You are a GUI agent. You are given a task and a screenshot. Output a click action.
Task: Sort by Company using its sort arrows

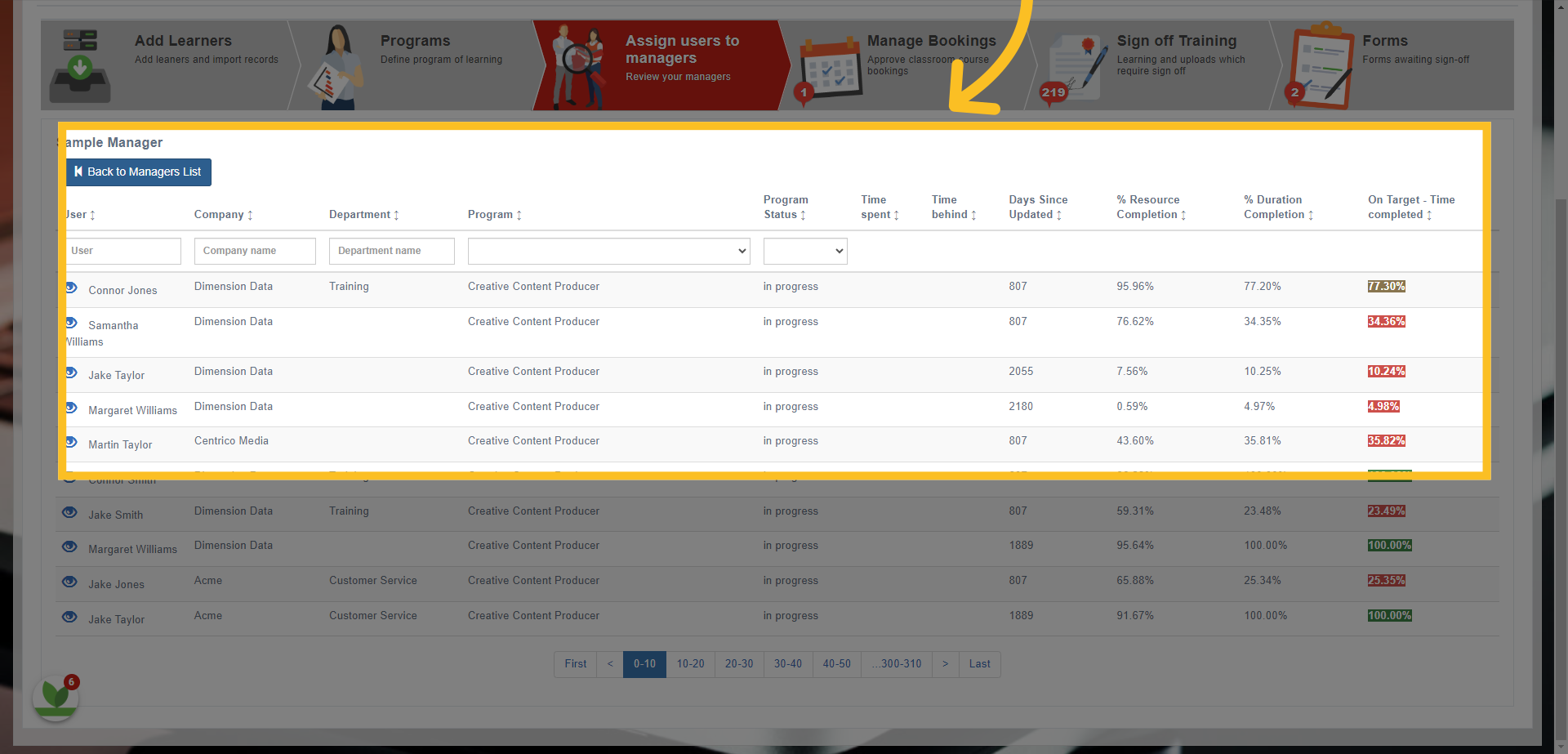[250, 216]
